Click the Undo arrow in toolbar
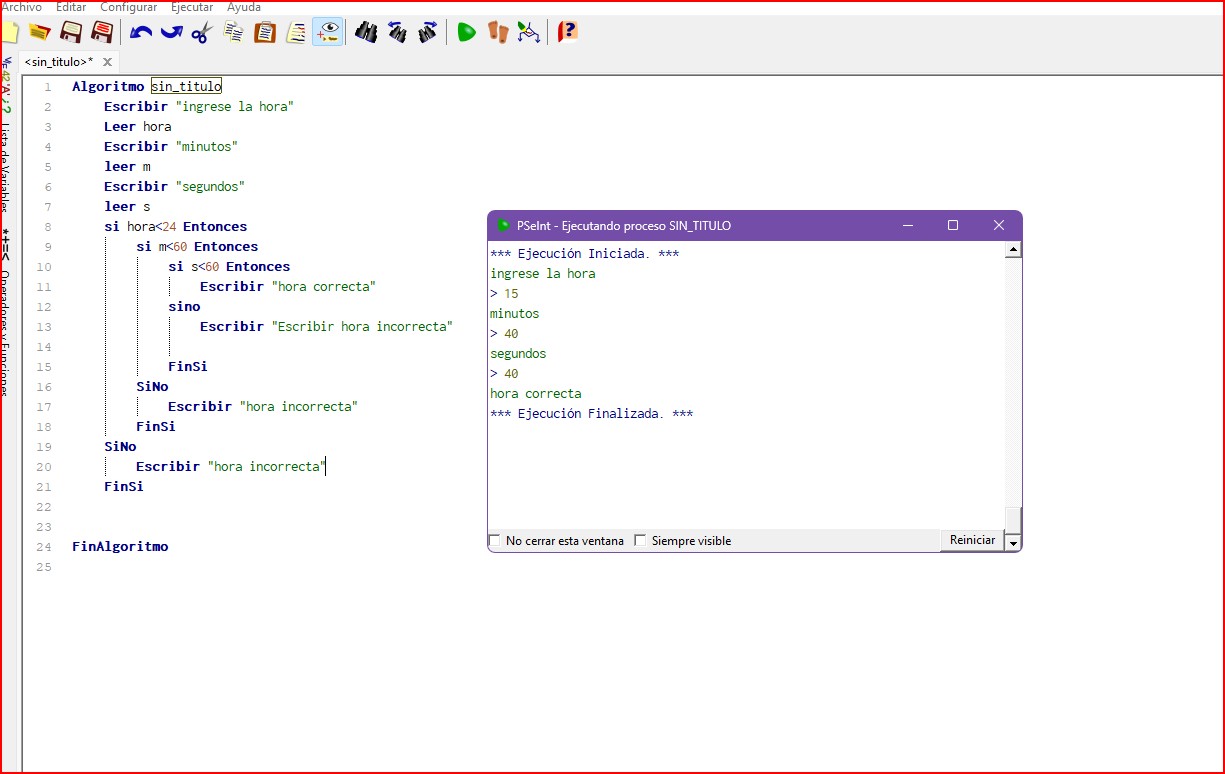1225x774 pixels. [x=141, y=32]
